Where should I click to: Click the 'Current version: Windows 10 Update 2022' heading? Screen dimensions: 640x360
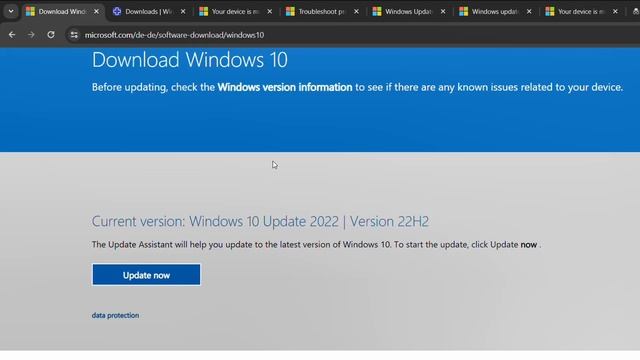coord(260,221)
